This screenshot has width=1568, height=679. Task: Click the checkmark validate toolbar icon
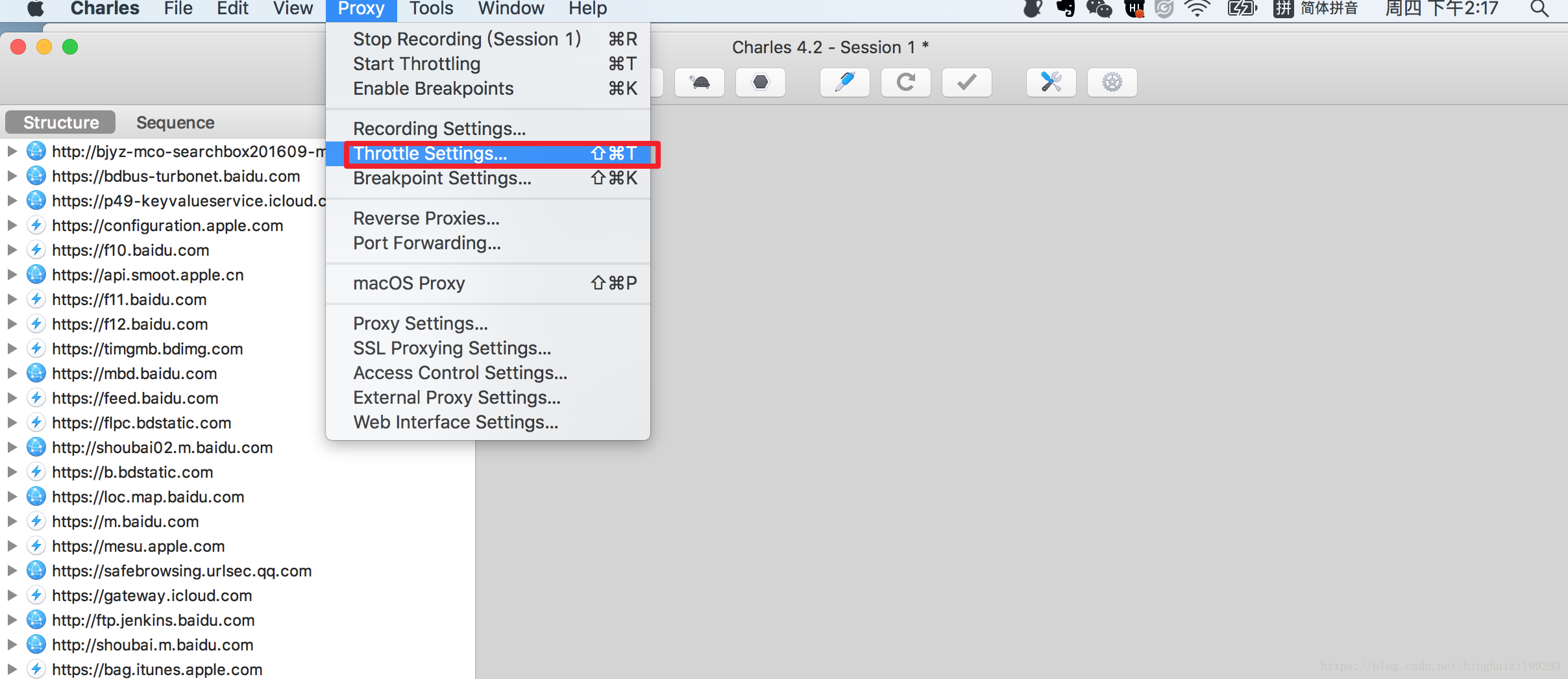[x=967, y=82]
